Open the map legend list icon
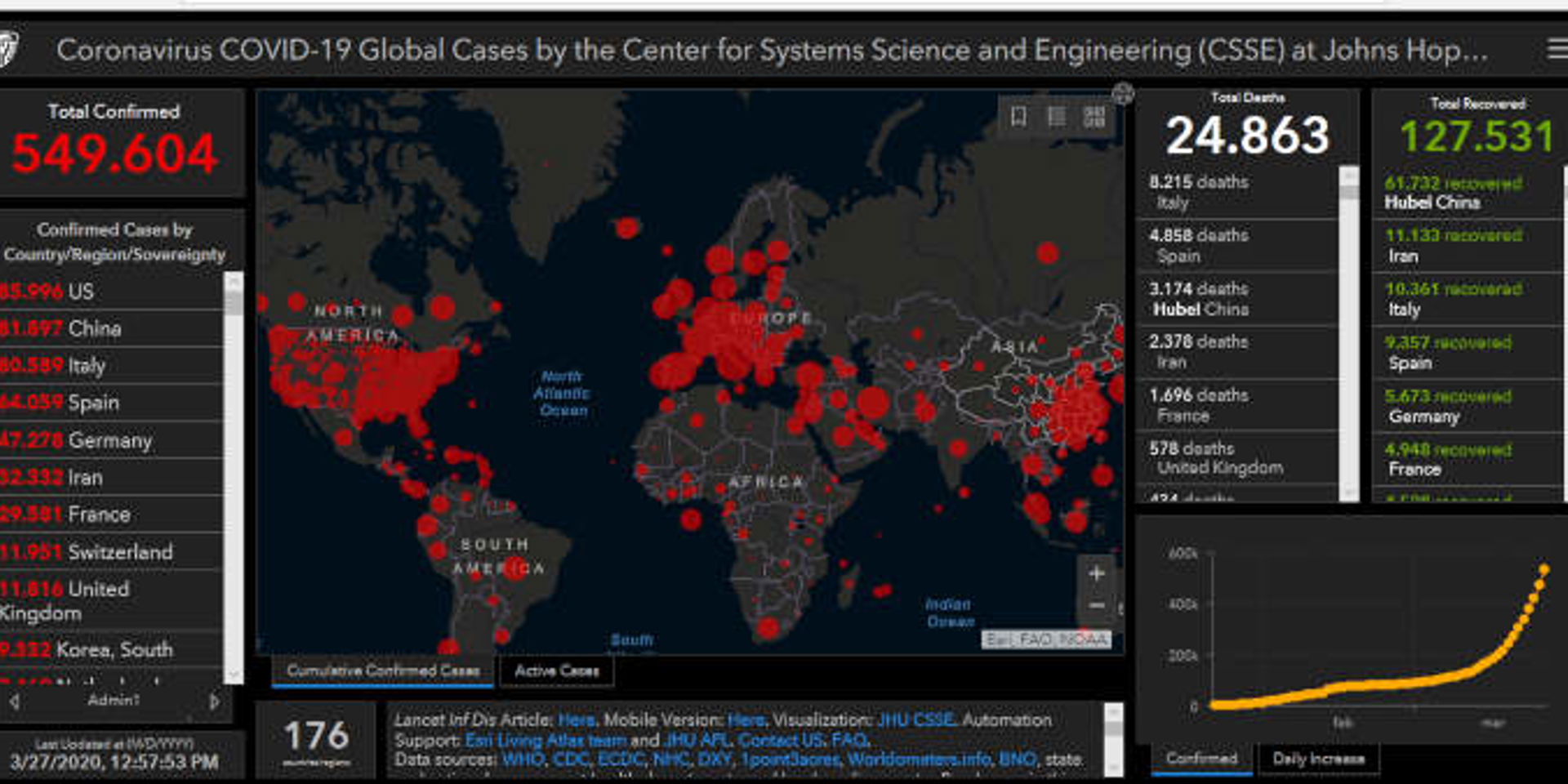This screenshot has width=1568, height=784. pos(1056,117)
